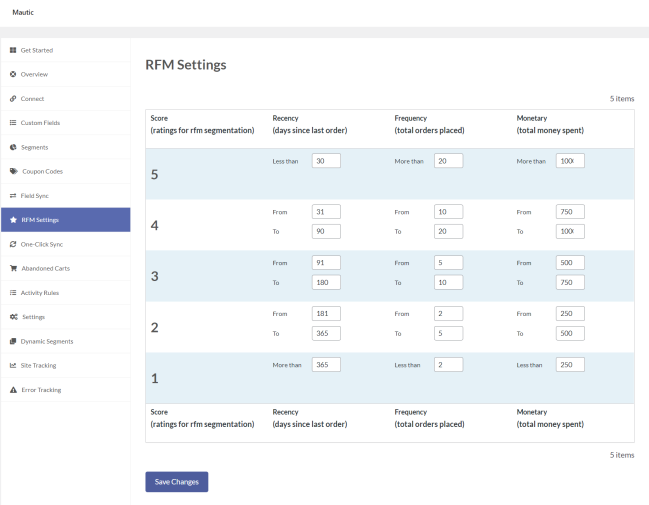The height and width of the screenshot is (505, 649).
Task: Click score 1 Monetary less-than field
Action: [x=570, y=365]
